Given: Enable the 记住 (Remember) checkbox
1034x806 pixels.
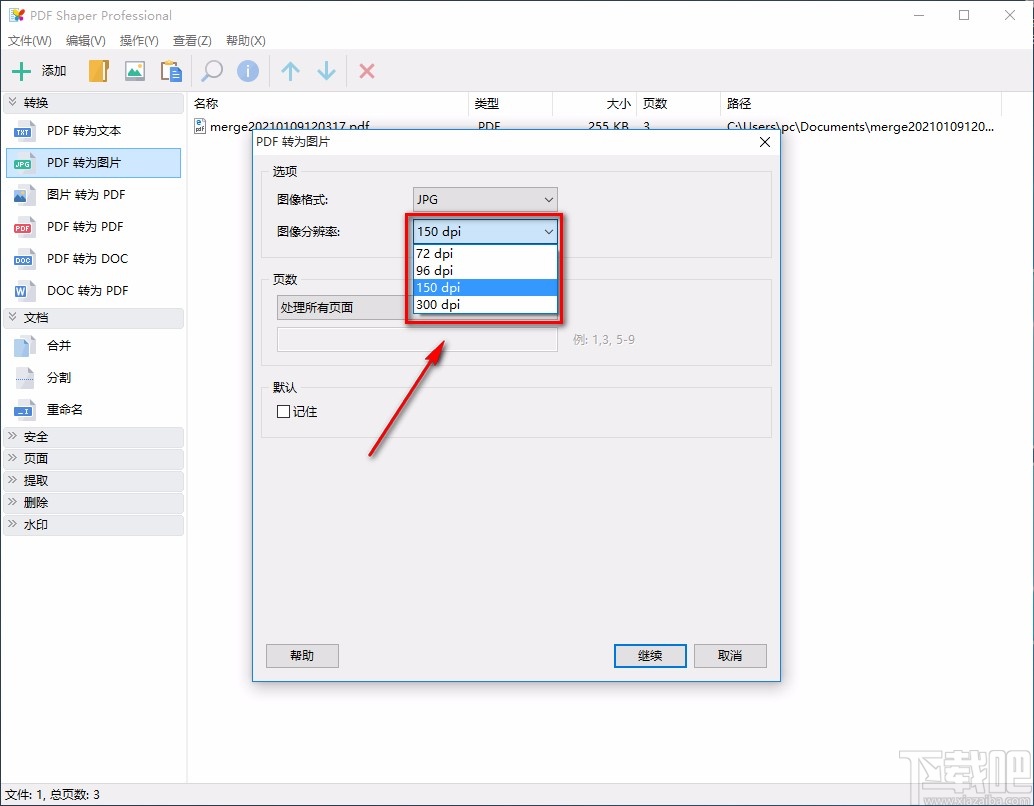Looking at the screenshot, I should (283, 411).
